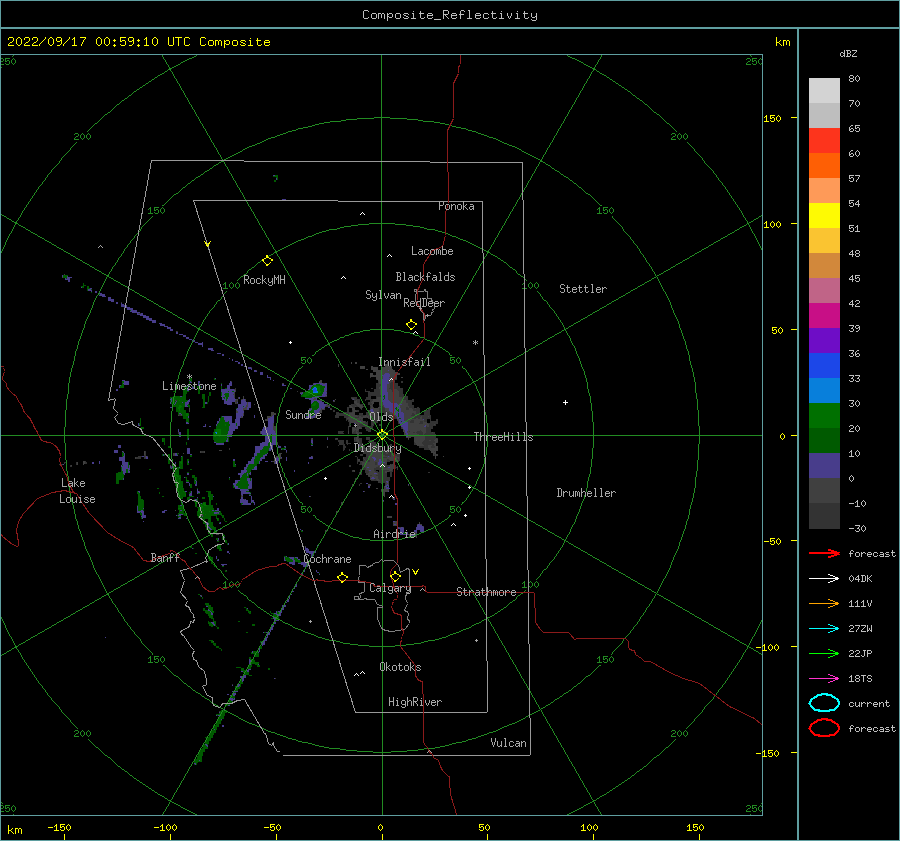Click the Drumheller city label

click(586, 493)
